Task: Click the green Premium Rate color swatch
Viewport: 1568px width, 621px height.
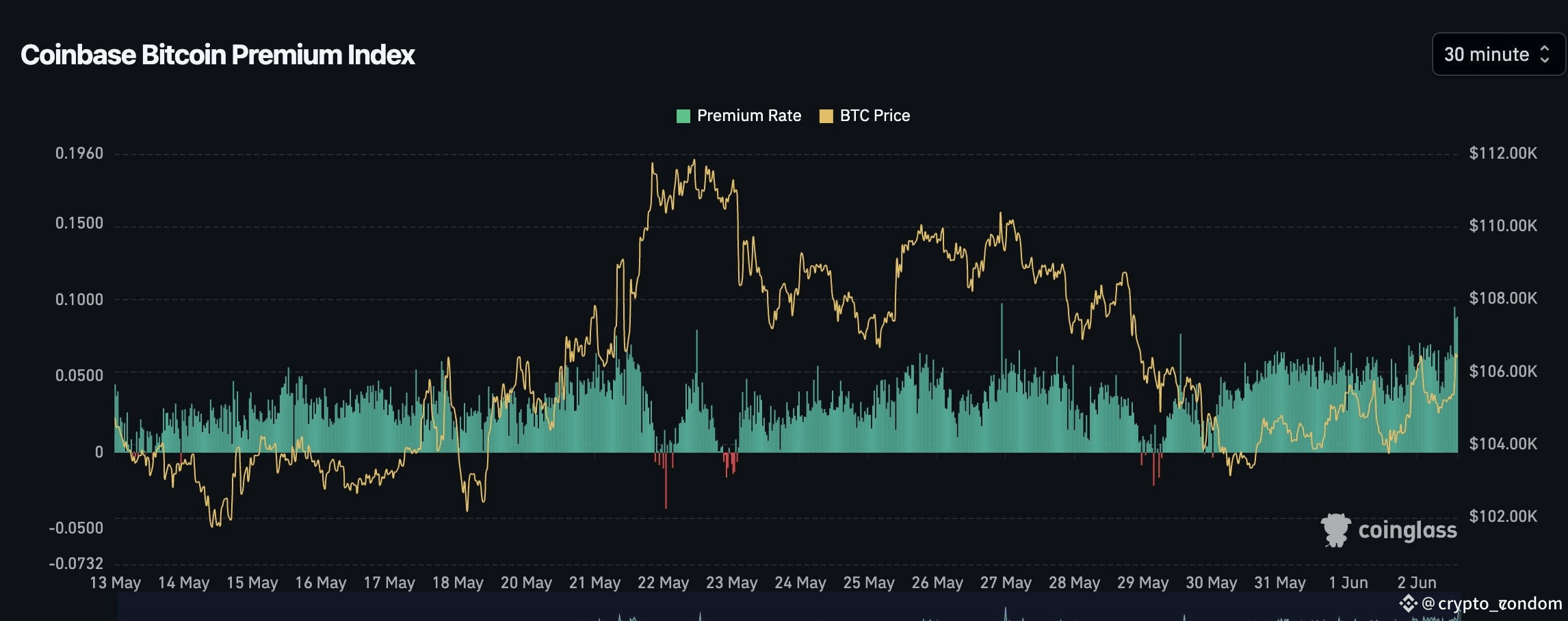Action: (x=683, y=116)
